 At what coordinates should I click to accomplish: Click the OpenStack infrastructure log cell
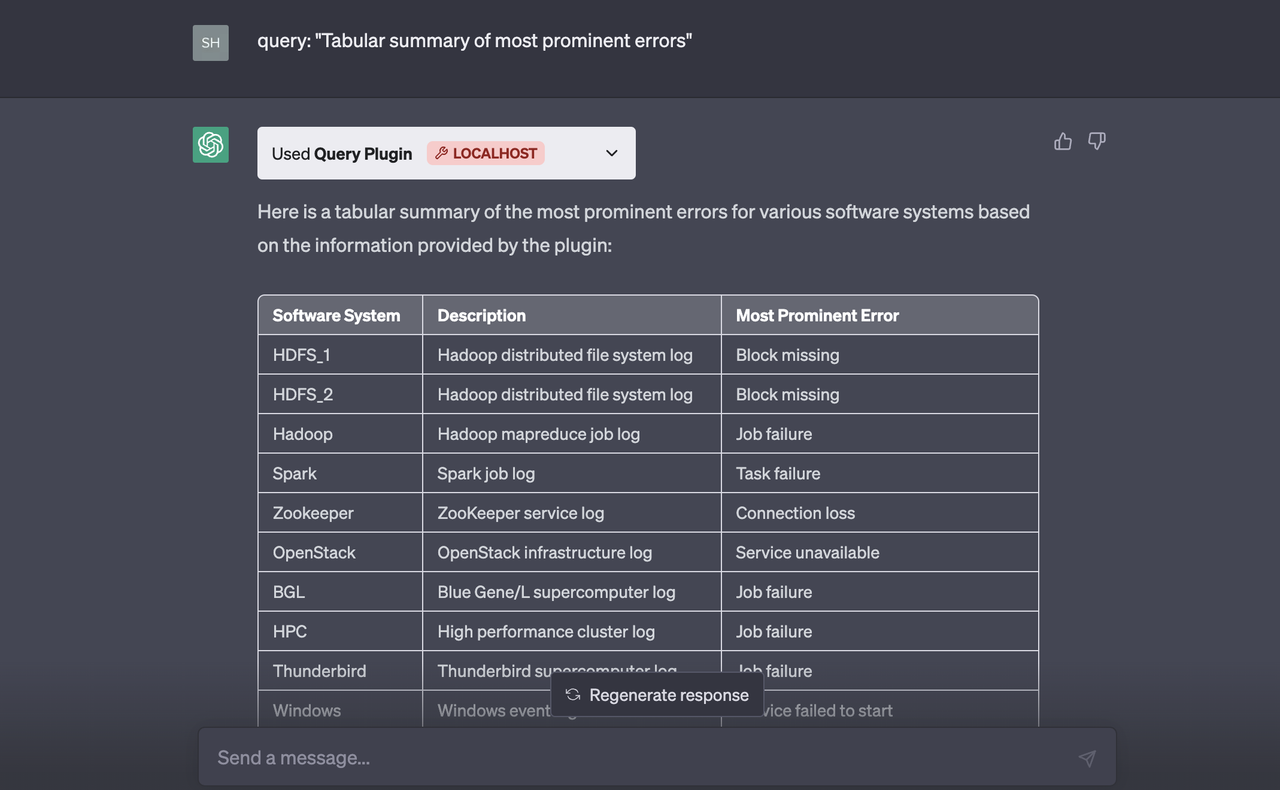click(x=572, y=552)
